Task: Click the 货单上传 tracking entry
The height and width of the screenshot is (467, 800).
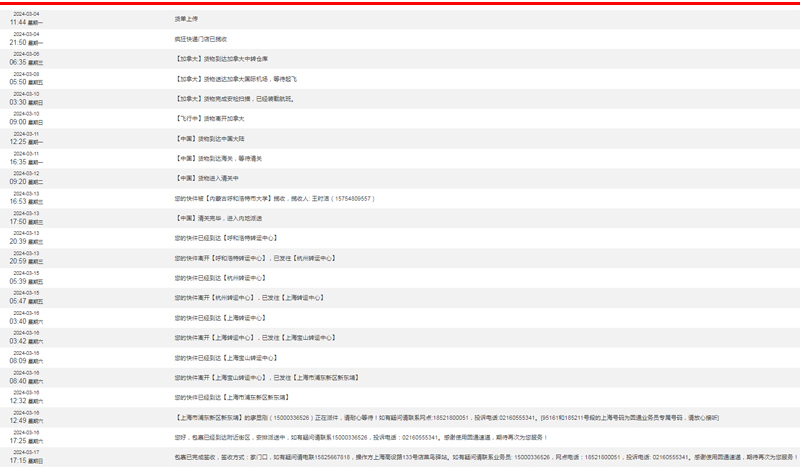Action: pos(186,18)
